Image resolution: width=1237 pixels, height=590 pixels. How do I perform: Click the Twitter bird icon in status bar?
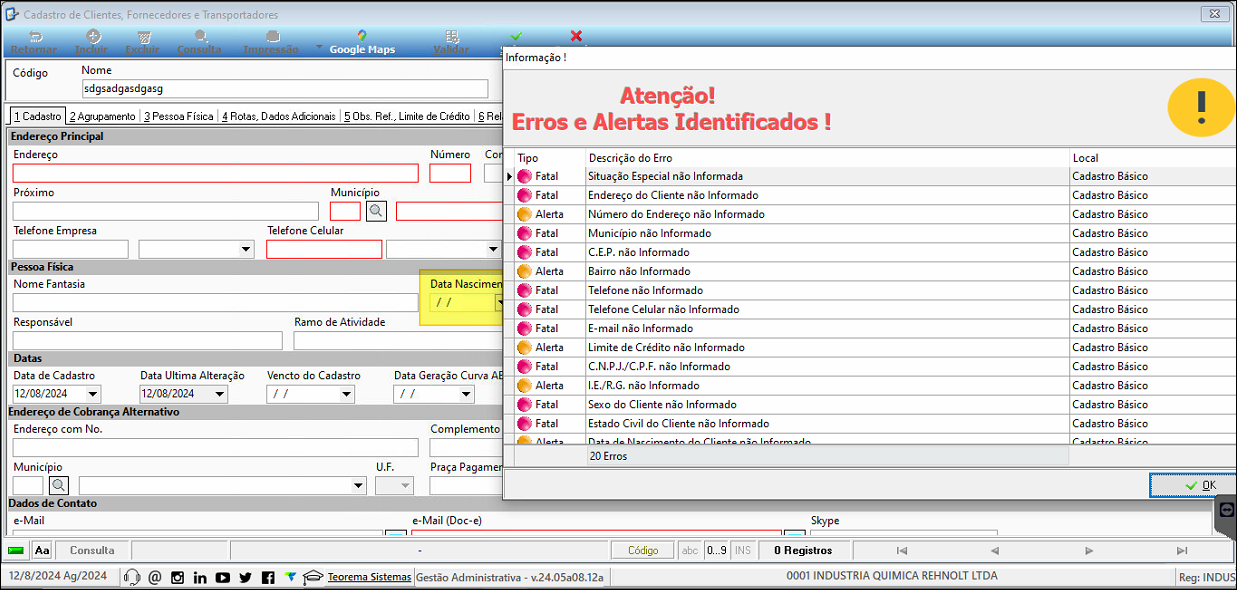coord(245,577)
